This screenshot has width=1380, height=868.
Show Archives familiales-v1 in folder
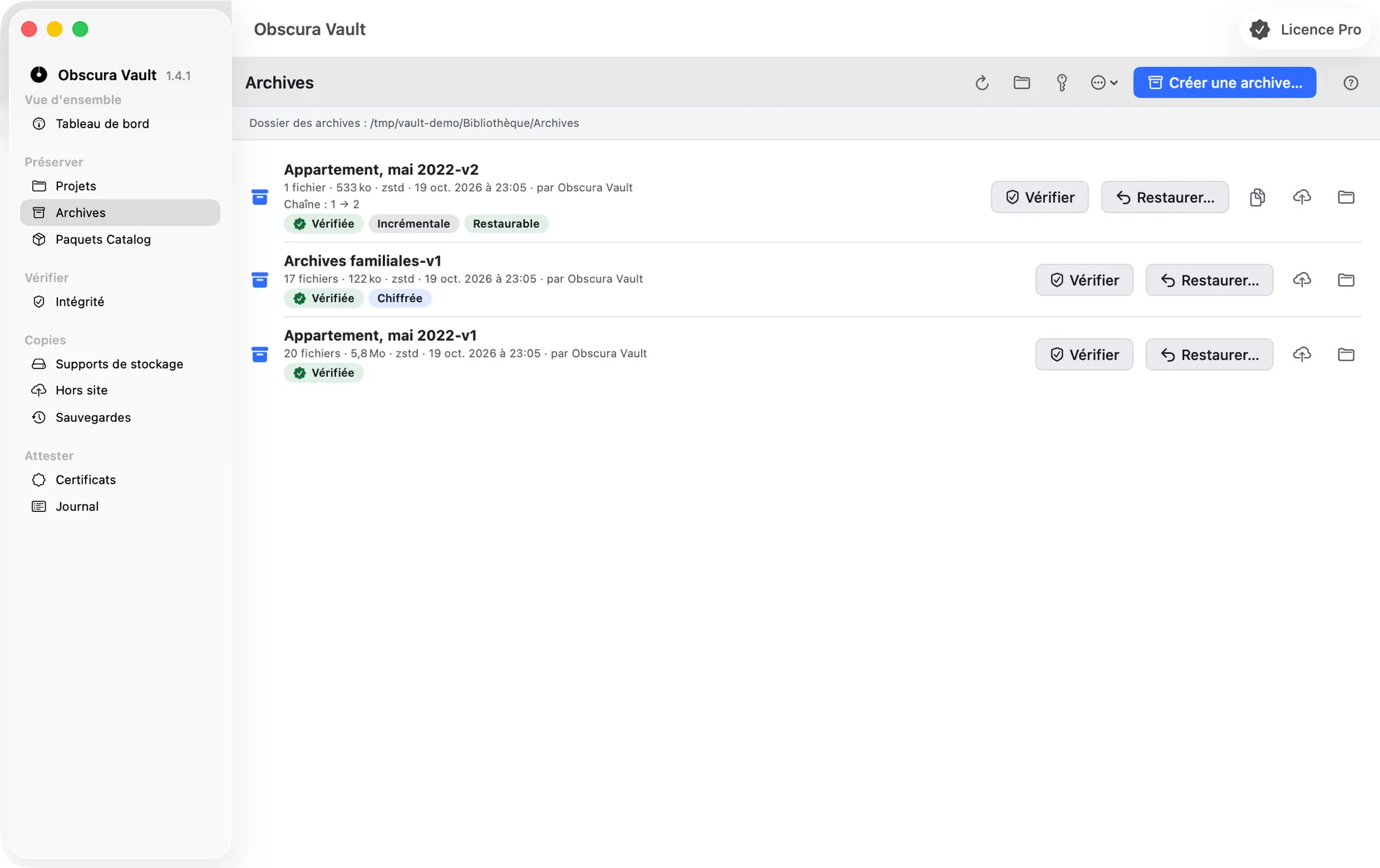point(1346,280)
